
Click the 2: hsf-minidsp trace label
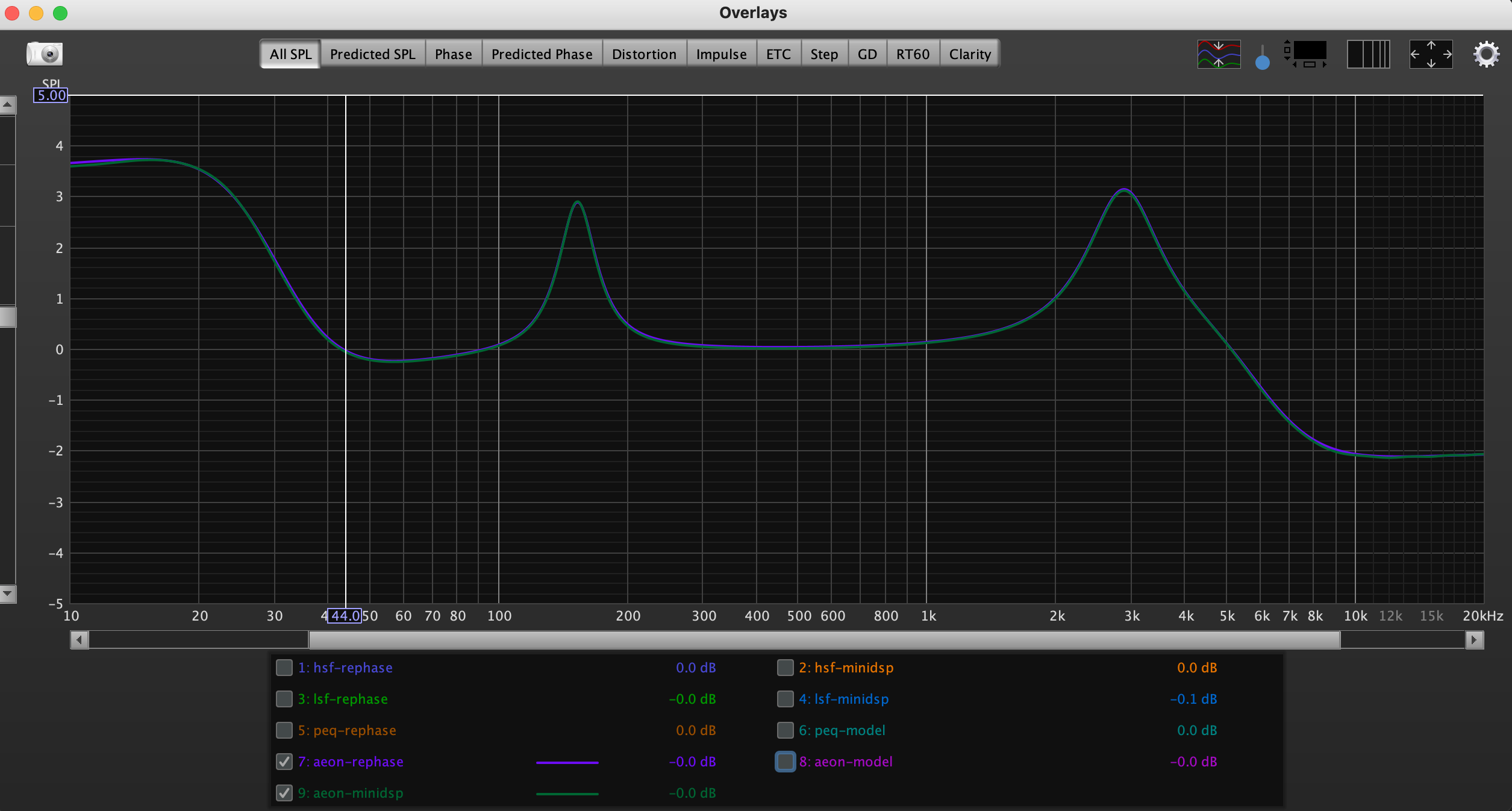pyautogui.click(x=846, y=668)
